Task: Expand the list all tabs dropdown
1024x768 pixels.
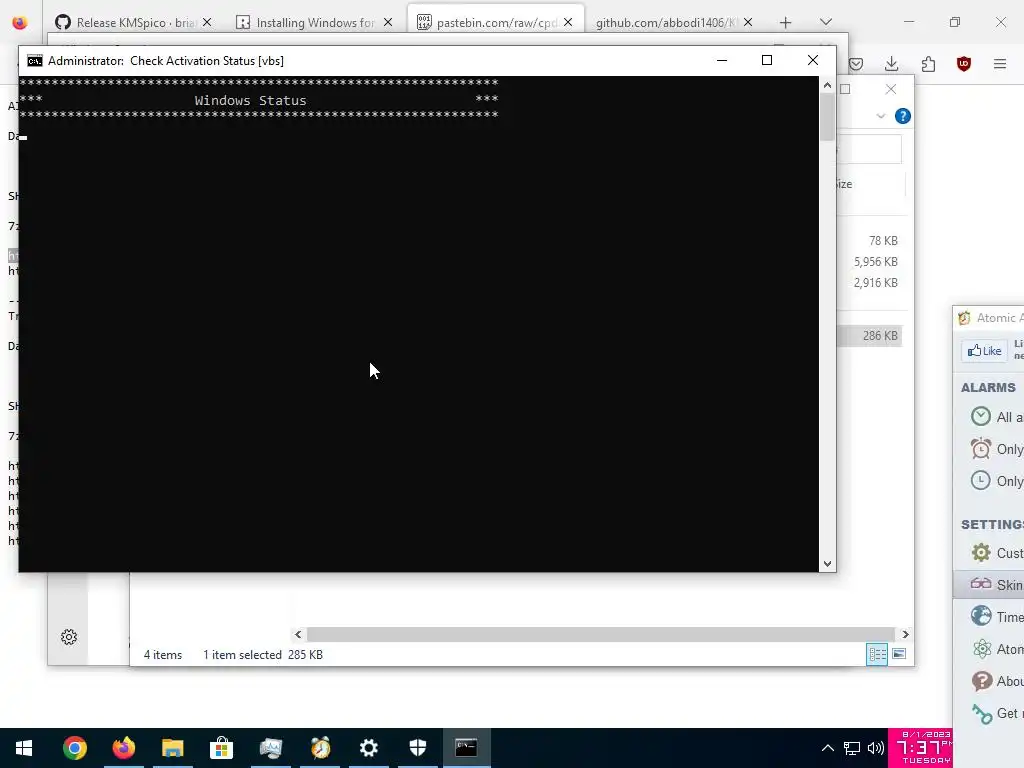Action: click(826, 22)
